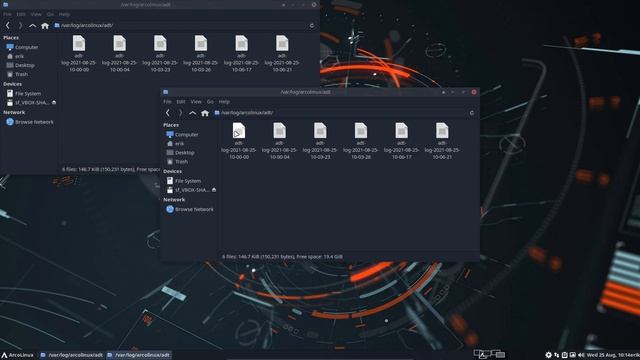Select adt-log 10-00-04 file in front window

(x=280, y=141)
